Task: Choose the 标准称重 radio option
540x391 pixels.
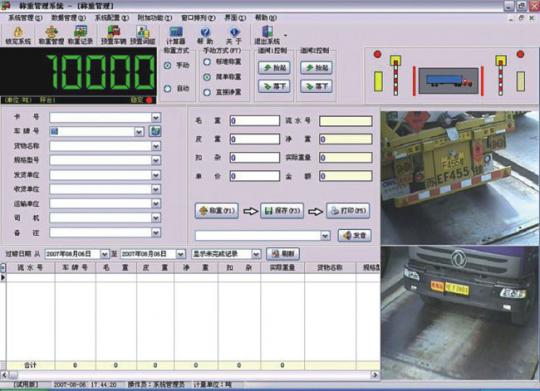Action: pyautogui.click(x=207, y=62)
